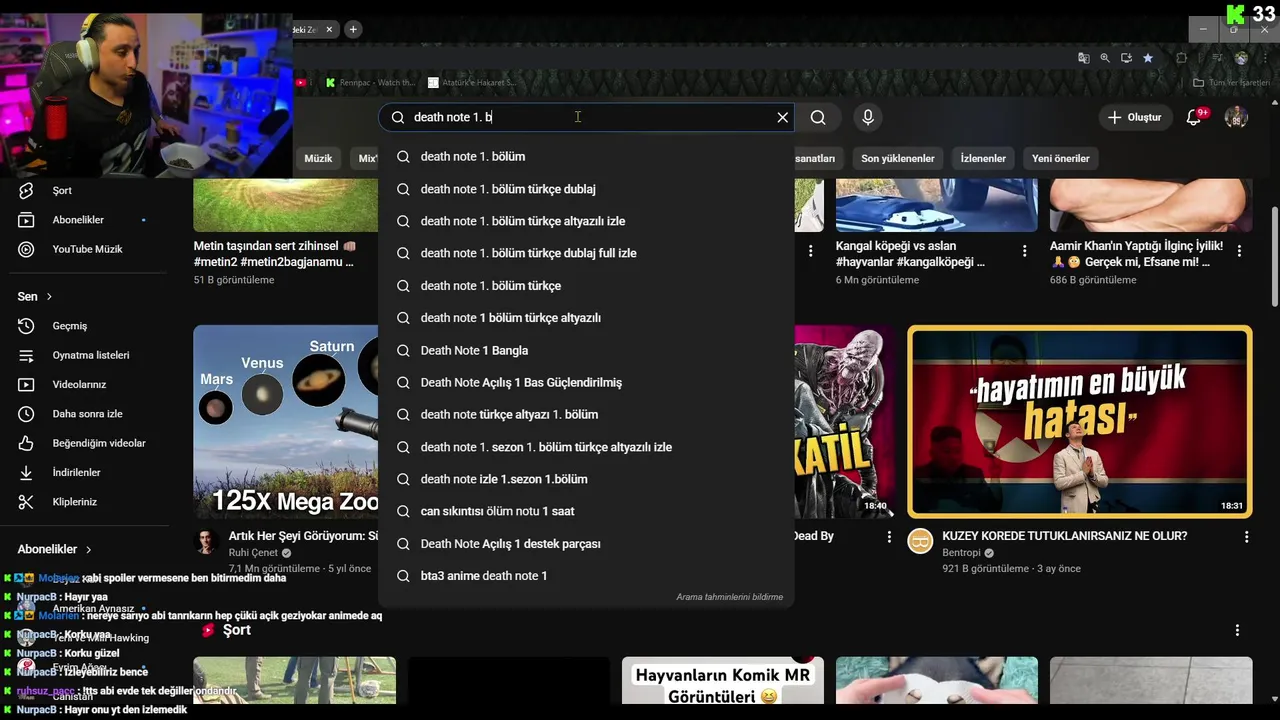Open the 125X Mega Zoom video thumbnail
This screenshot has height=720, width=1280.
(x=286, y=421)
